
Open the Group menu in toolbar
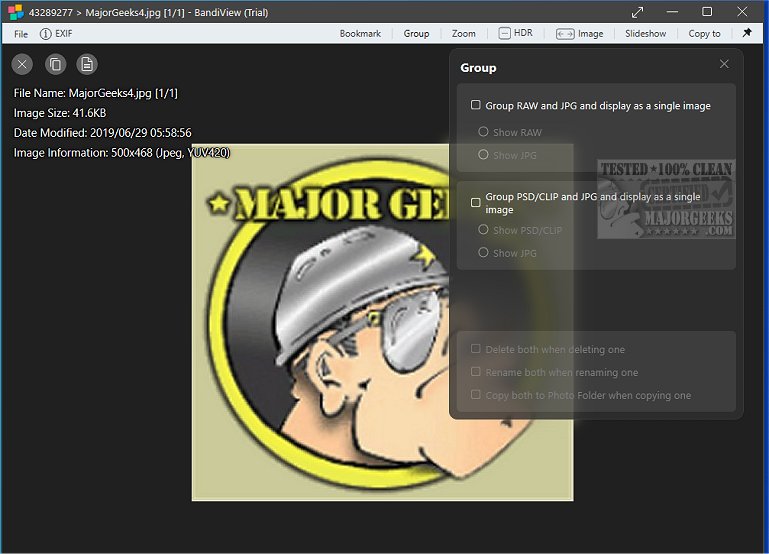point(416,34)
